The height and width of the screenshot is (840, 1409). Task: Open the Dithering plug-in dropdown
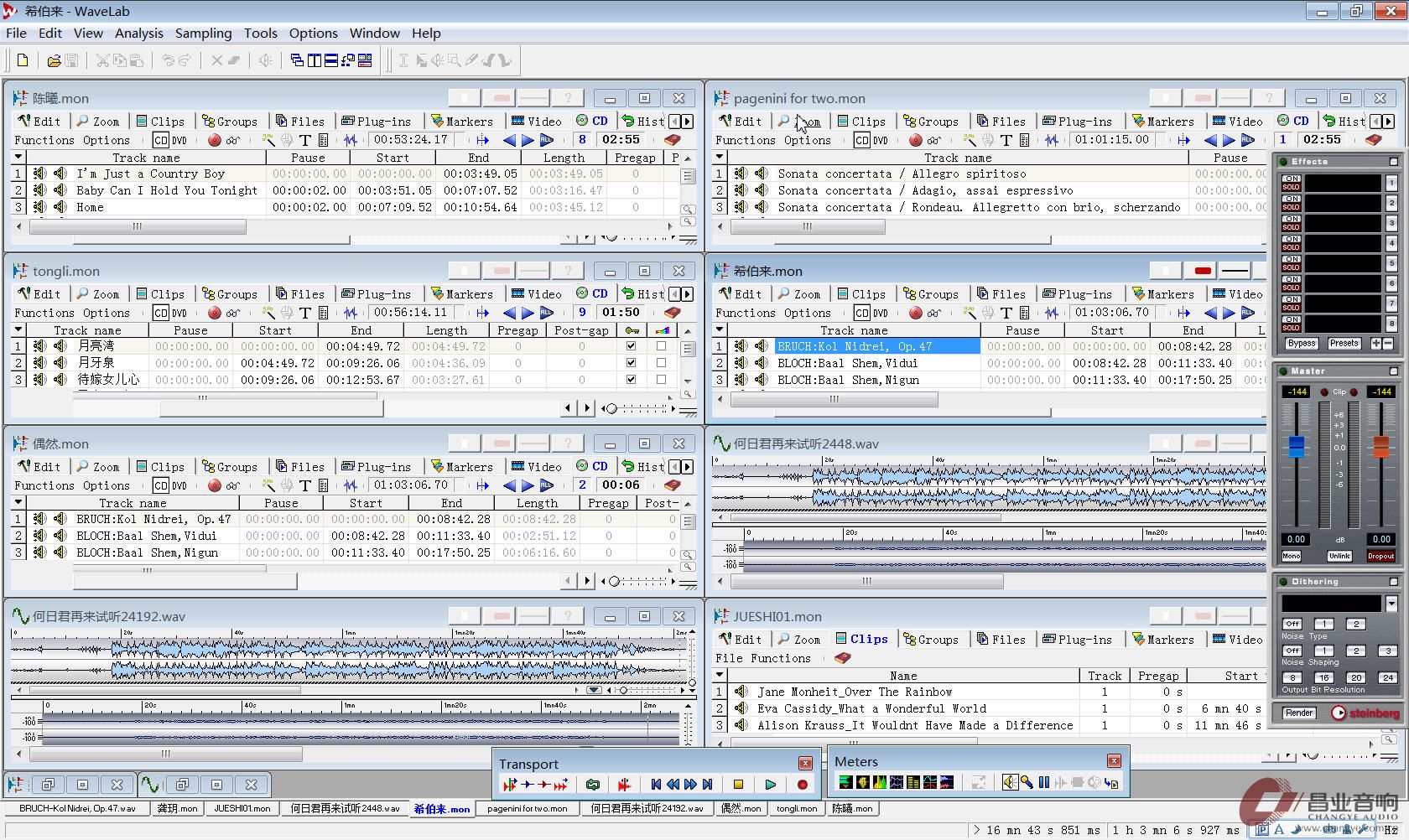[1391, 603]
